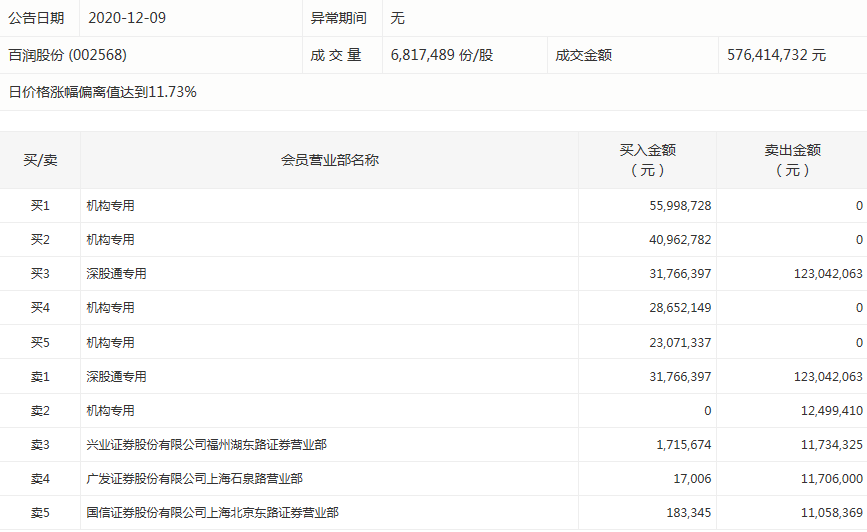Select the 买5 row label

coord(40,343)
